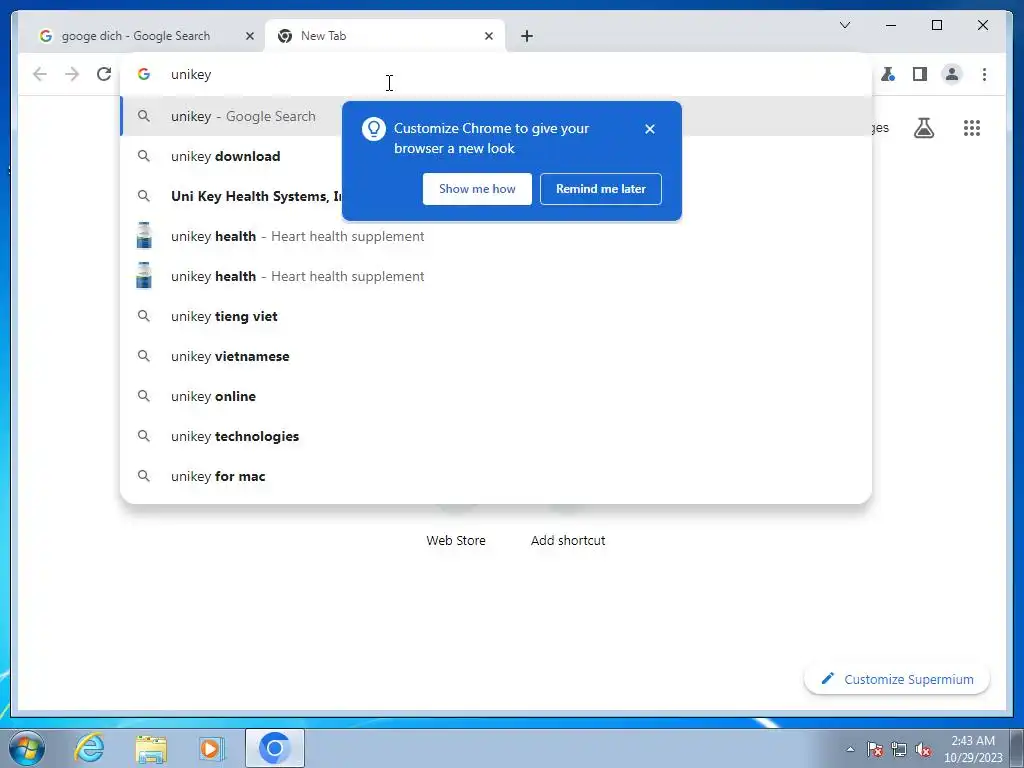Select the 'unikey technologies' suggestion
This screenshot has width=1024, height=768.
coord(496,436)
